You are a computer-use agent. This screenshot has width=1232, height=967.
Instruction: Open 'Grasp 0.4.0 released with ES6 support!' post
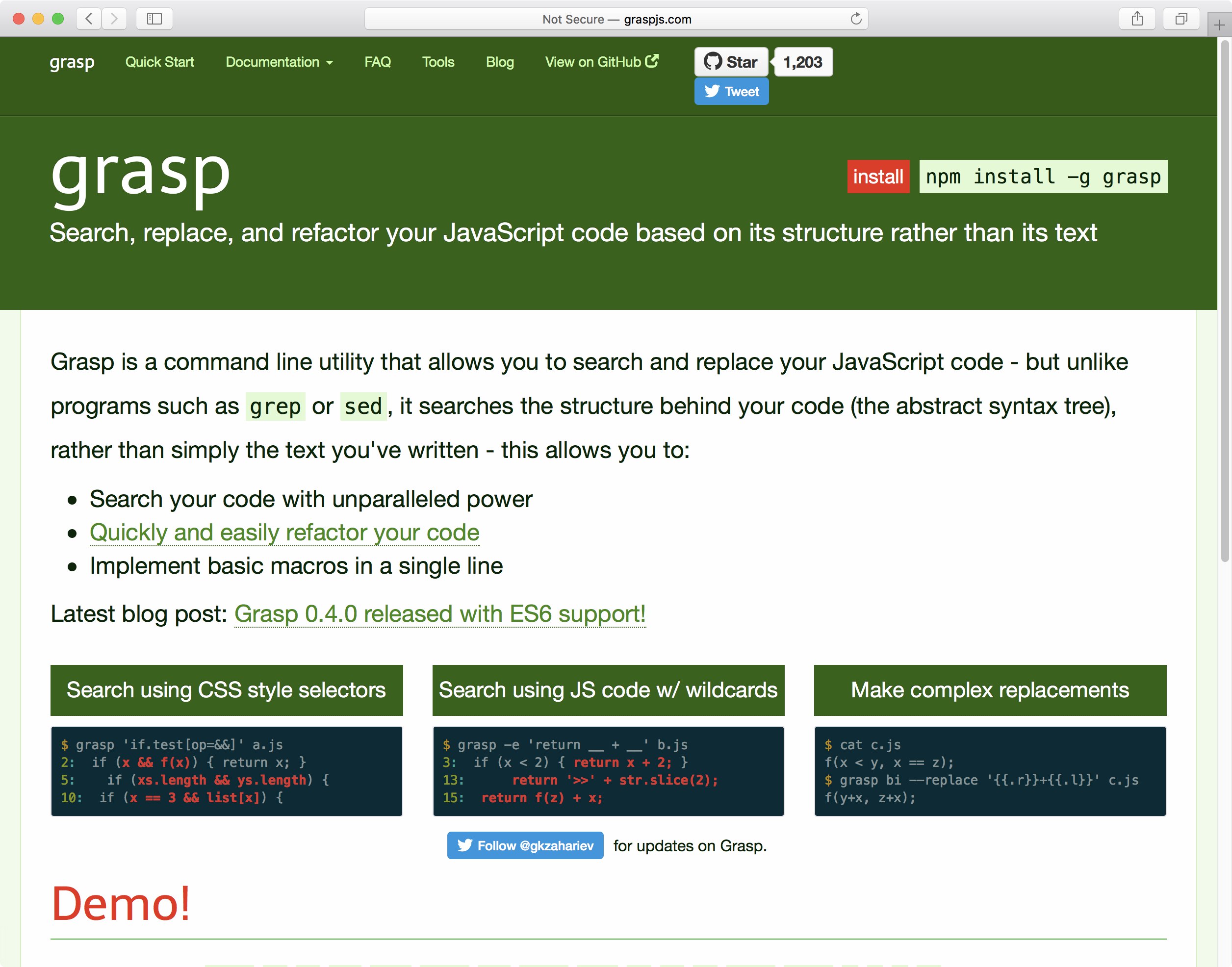pos(440,614)
